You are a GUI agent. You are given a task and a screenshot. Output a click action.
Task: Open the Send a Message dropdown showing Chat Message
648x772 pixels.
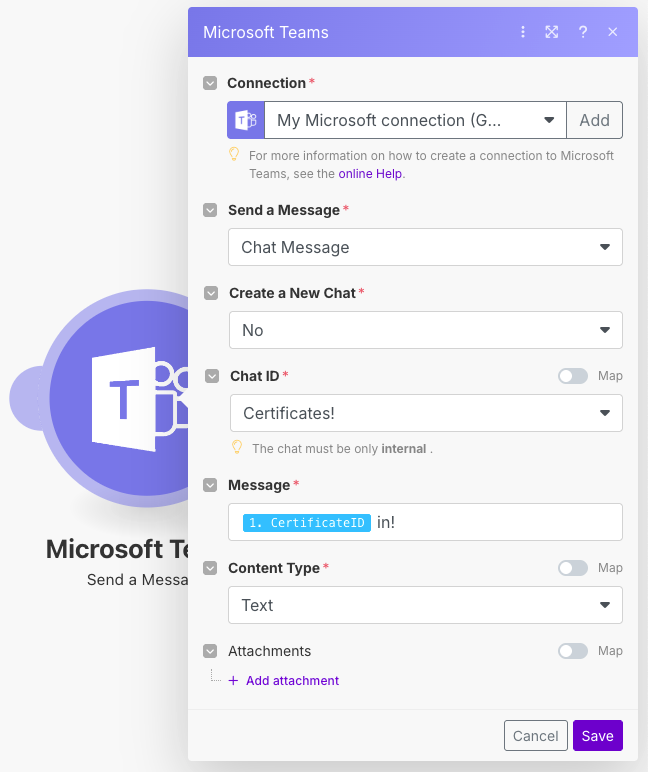[x=425, y=247]
